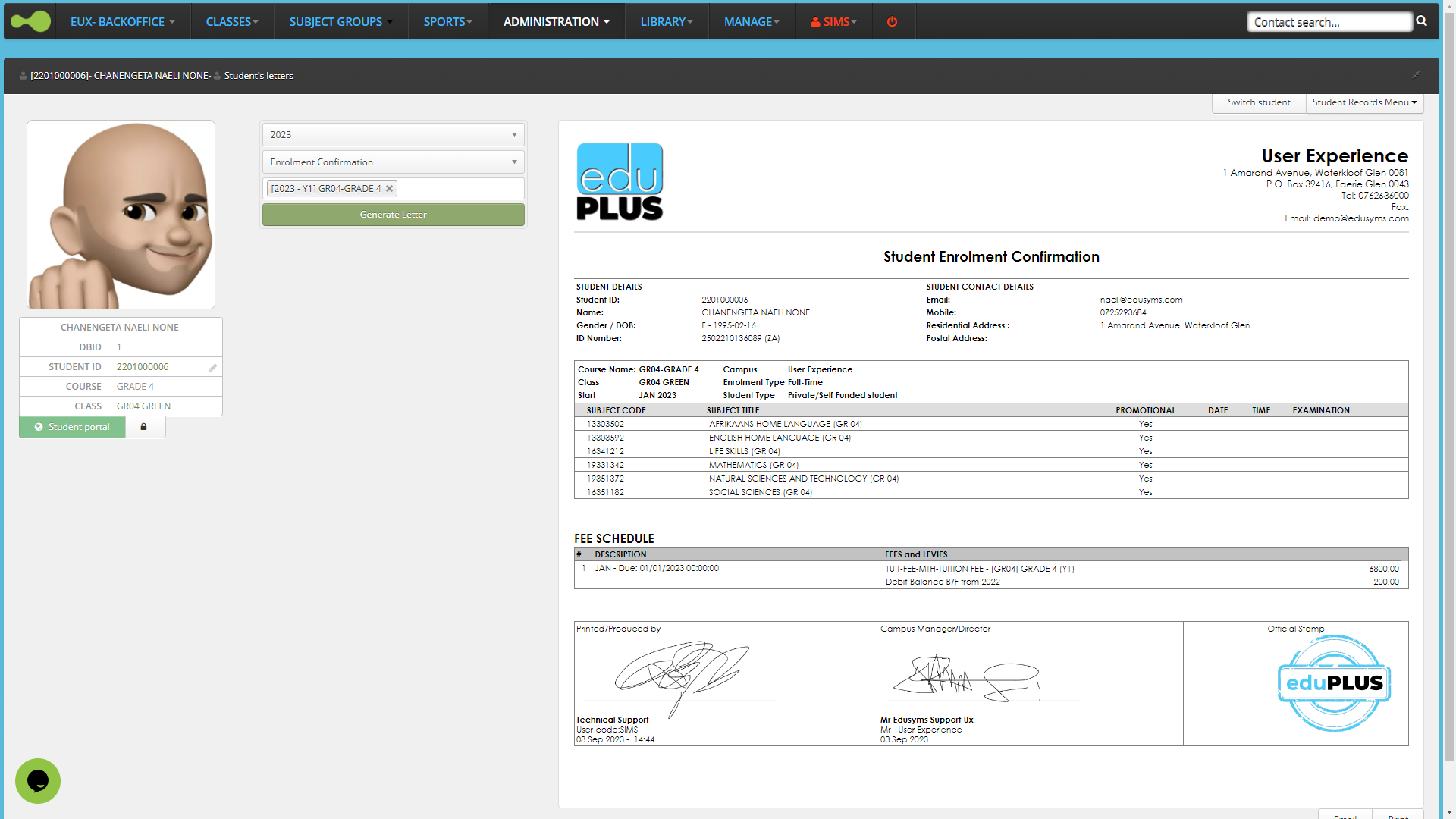Click the Generate Letter button
Image resolution: width=1456 pixels, height=819 pixels.
tap(393, 215)
